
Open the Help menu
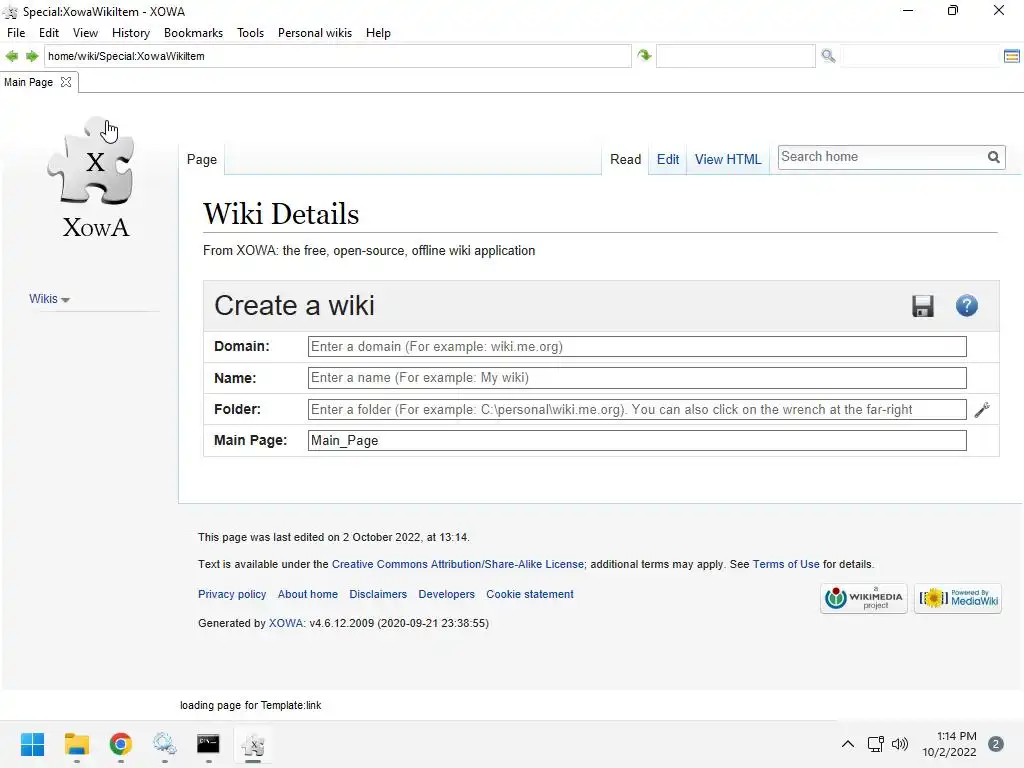(x=378, y=33)
